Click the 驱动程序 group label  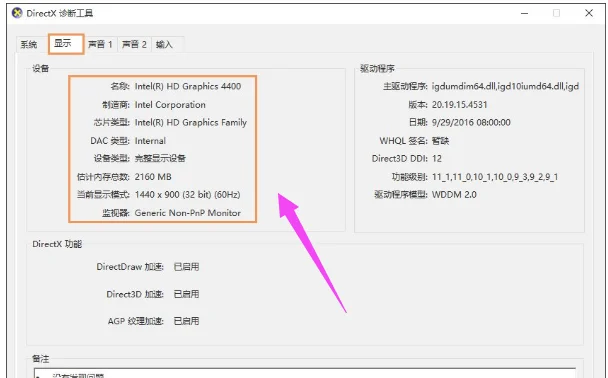click(x=377, y=69)
